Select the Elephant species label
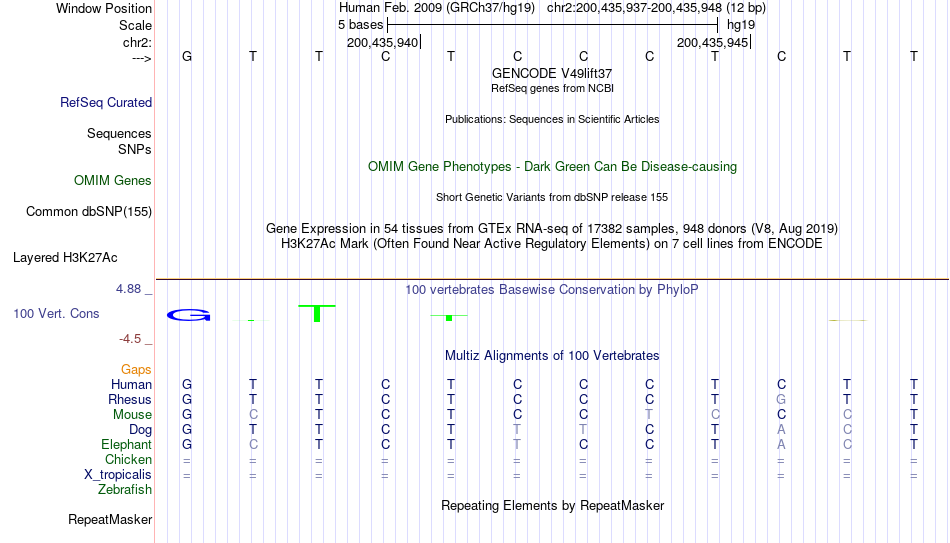Screen dimensions: 950x543 pos(127,445)
